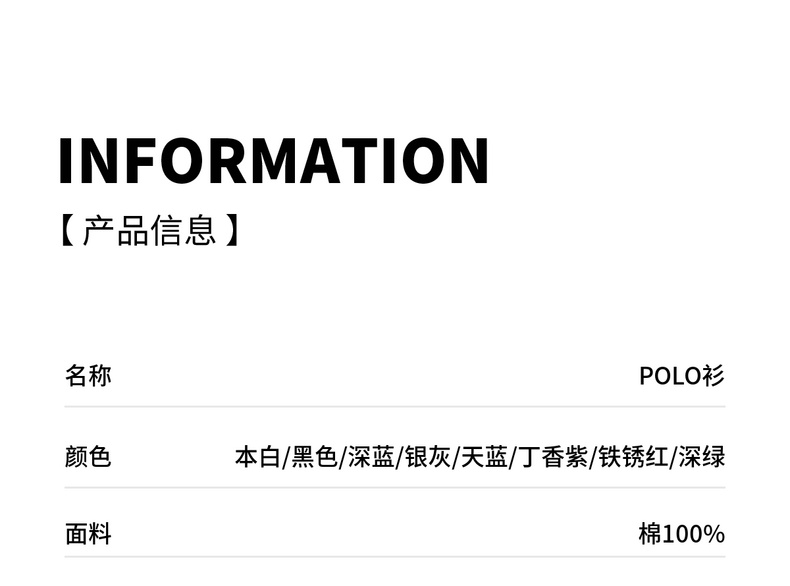The width and height of the screenshot is (790, 586).
Task: Pick the 银灰 color text
Action: [427, 458]
